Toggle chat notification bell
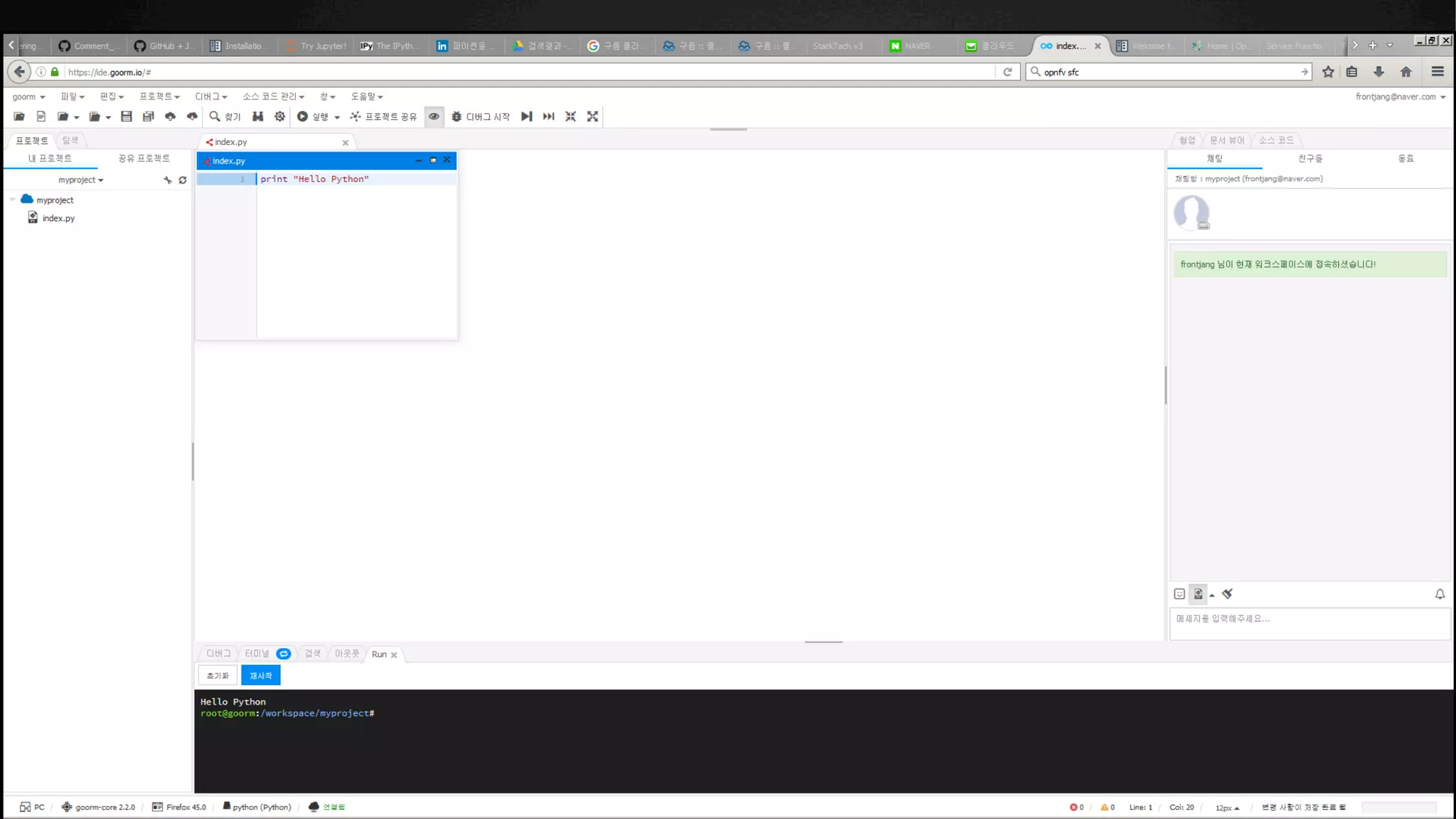The width and height of the screenshot is (1456, 819). 1440,594
